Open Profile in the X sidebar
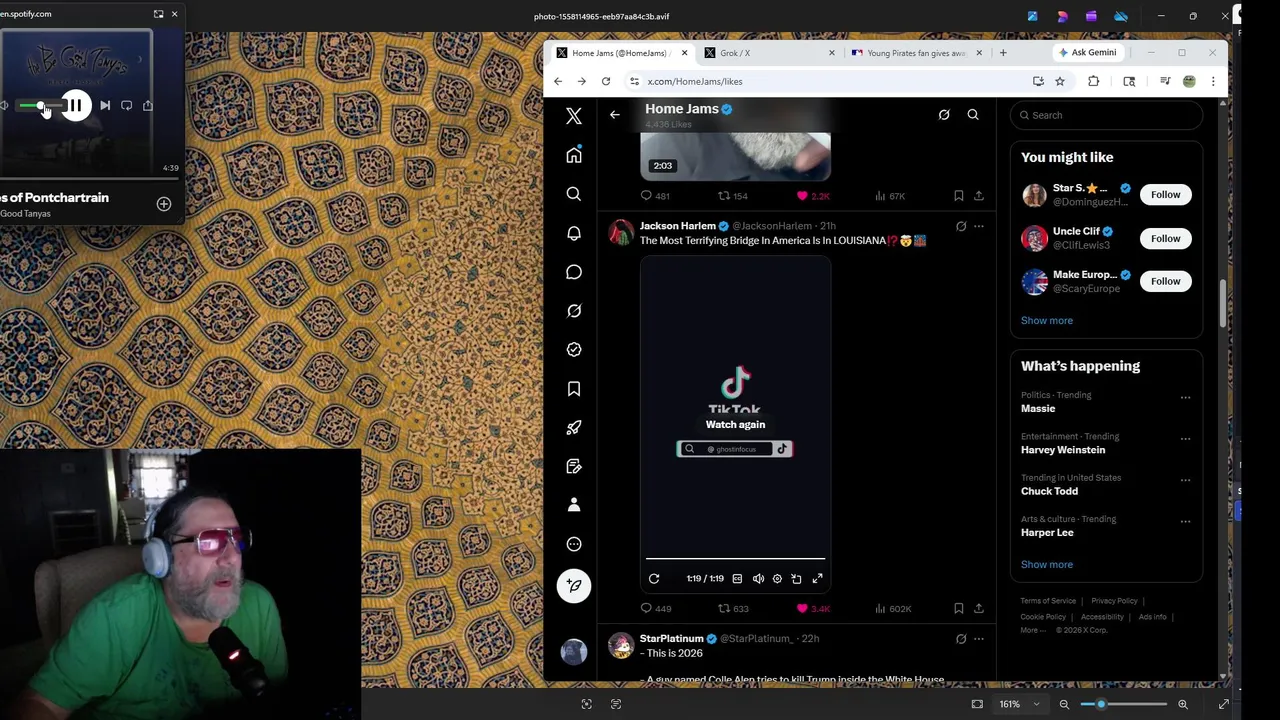This screenshot has height=720, width=1280. tap(574, 505)
